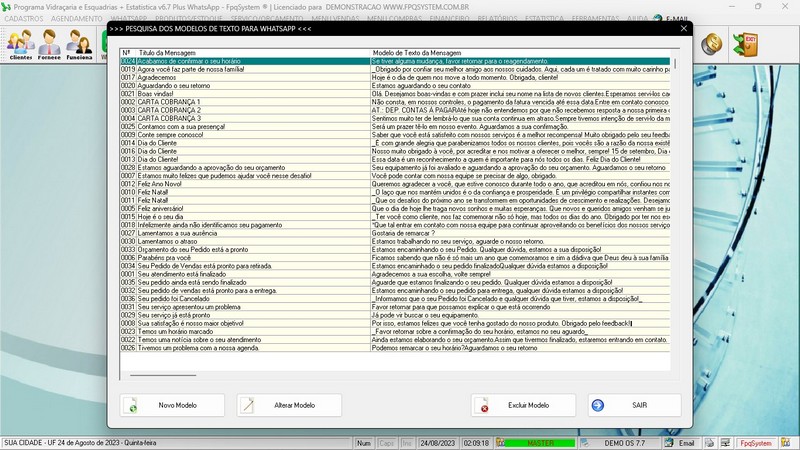Select row 'Boas vindas!'
800x450 pixels.
(395, 94)
